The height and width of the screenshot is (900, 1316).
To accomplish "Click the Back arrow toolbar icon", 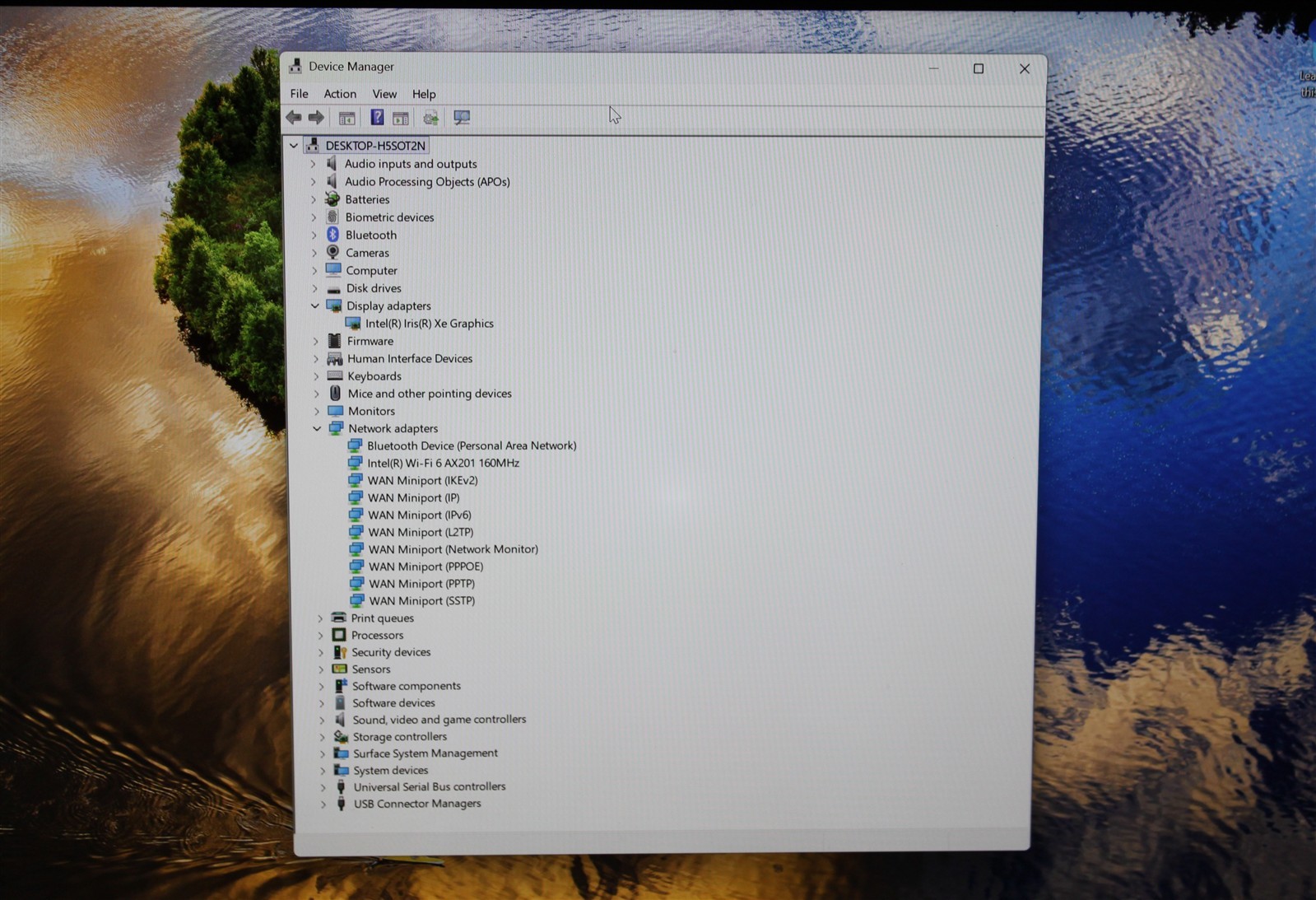I will click(294, 118).
